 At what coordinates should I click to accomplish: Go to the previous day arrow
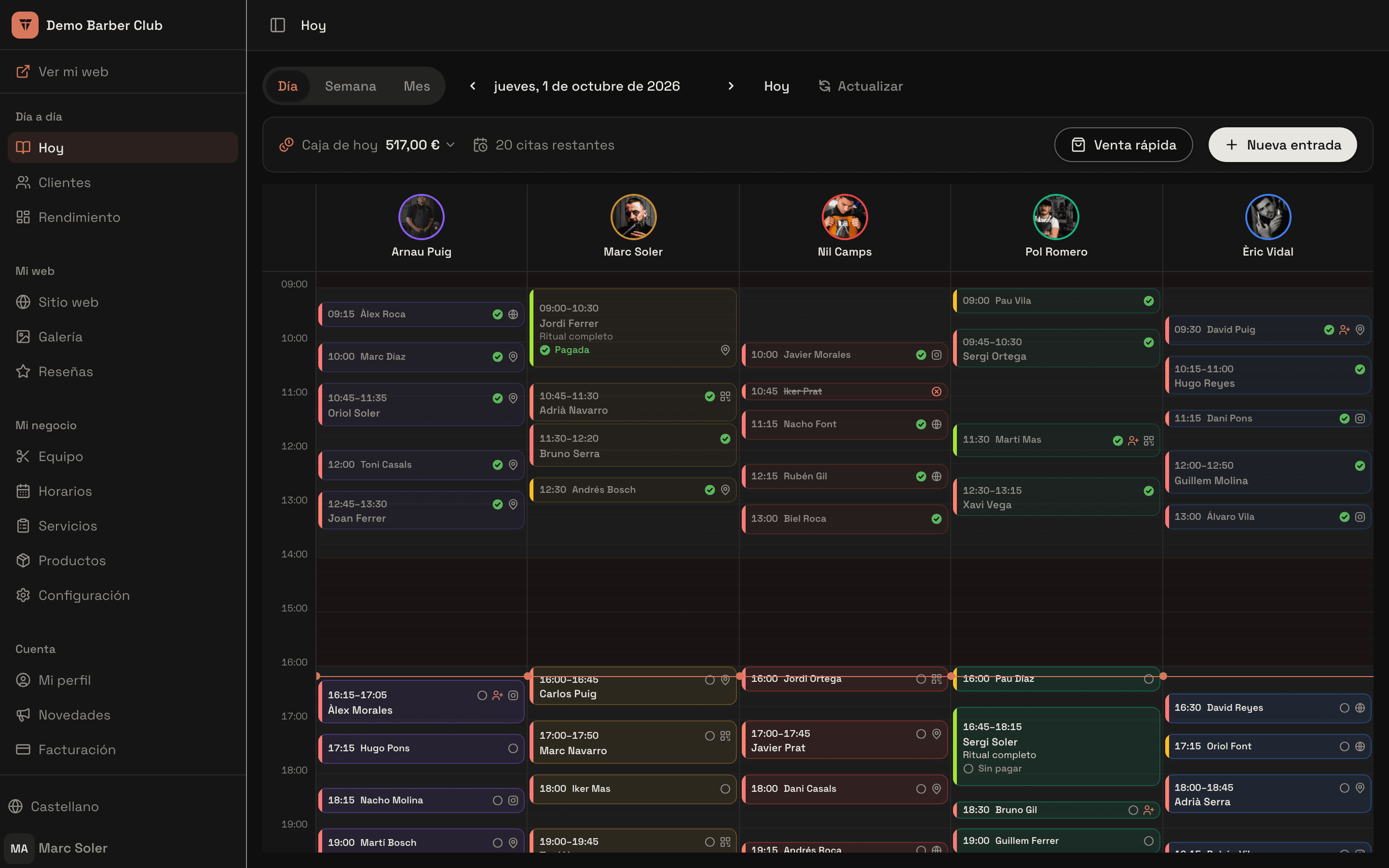tap(473, 85)
